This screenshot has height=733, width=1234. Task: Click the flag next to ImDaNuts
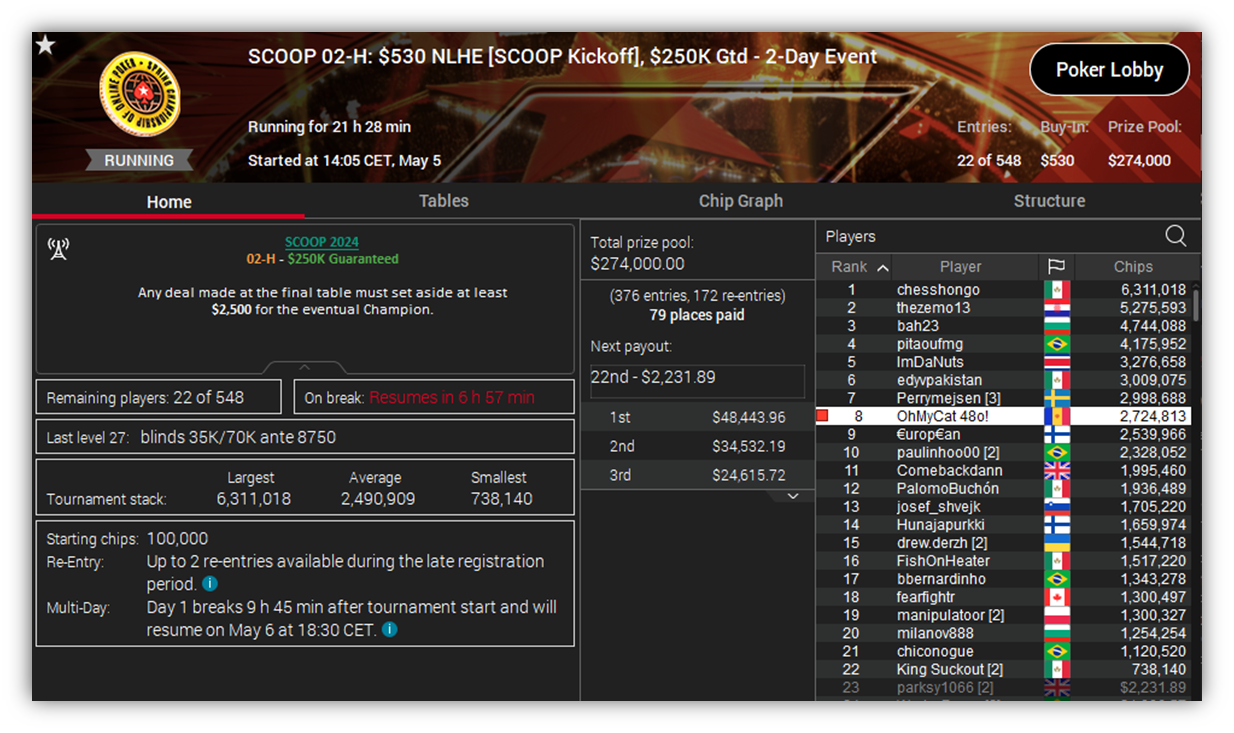click(1056, 362)
